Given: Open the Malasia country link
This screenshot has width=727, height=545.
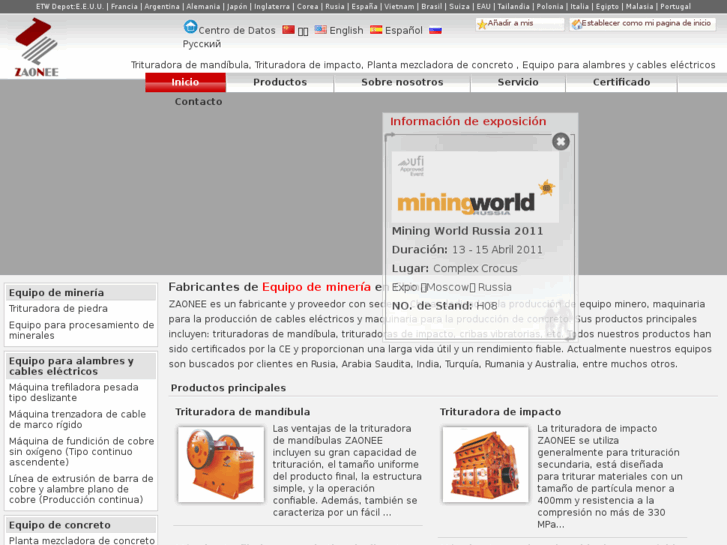Looking at the screenshot, I should (639, 6).
